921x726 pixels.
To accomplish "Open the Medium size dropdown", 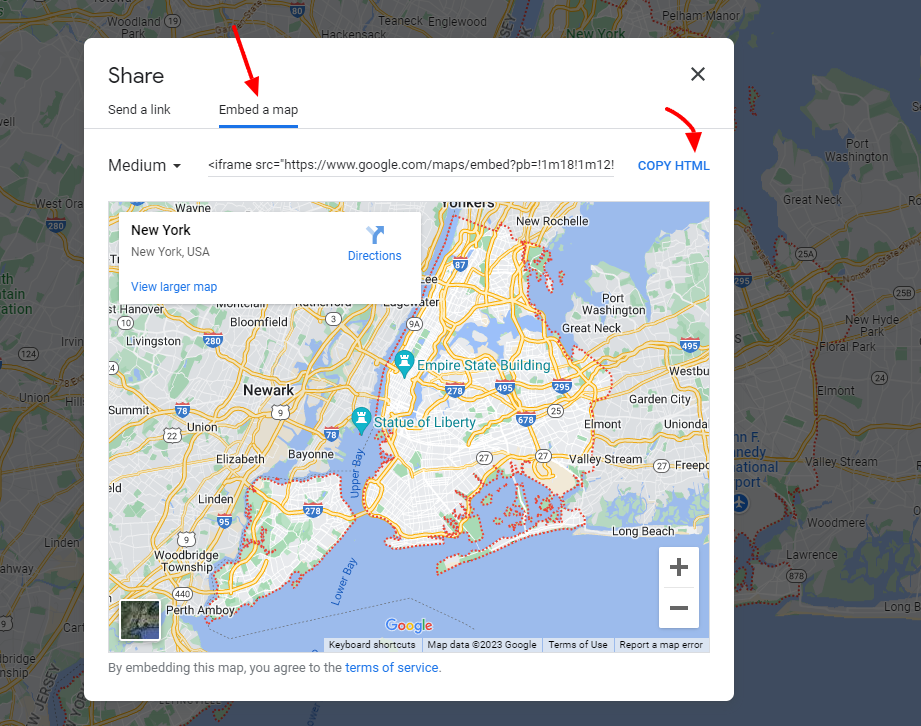I will (x=145, y=166).
